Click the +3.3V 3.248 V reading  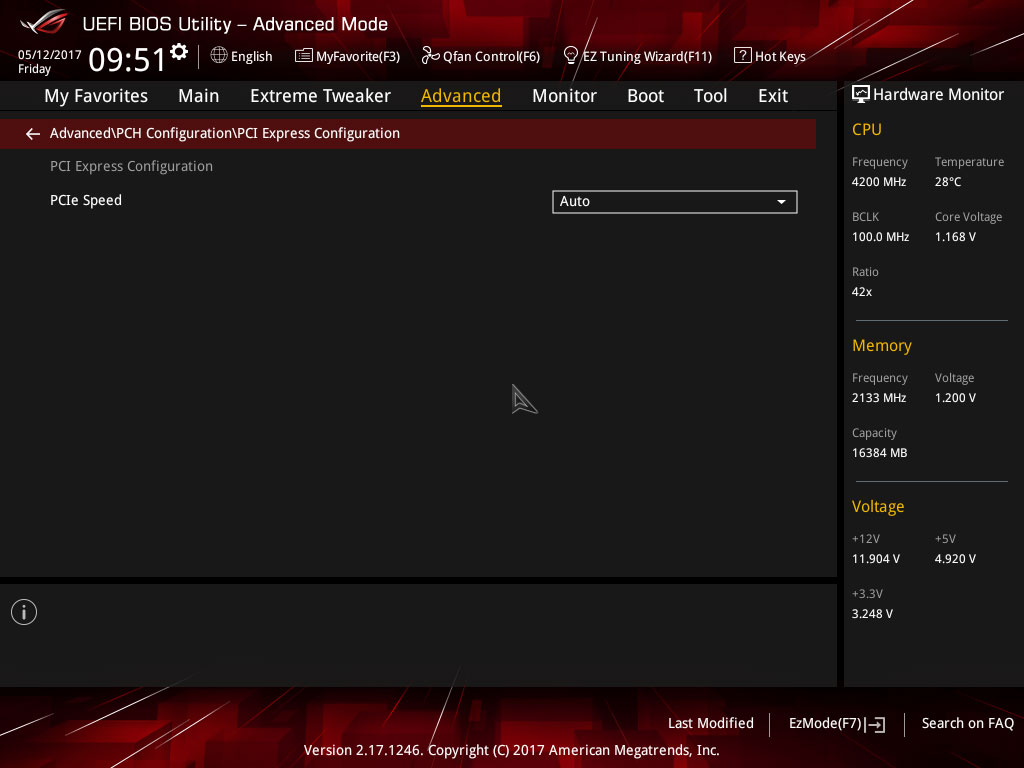click(x=872, y=614)
